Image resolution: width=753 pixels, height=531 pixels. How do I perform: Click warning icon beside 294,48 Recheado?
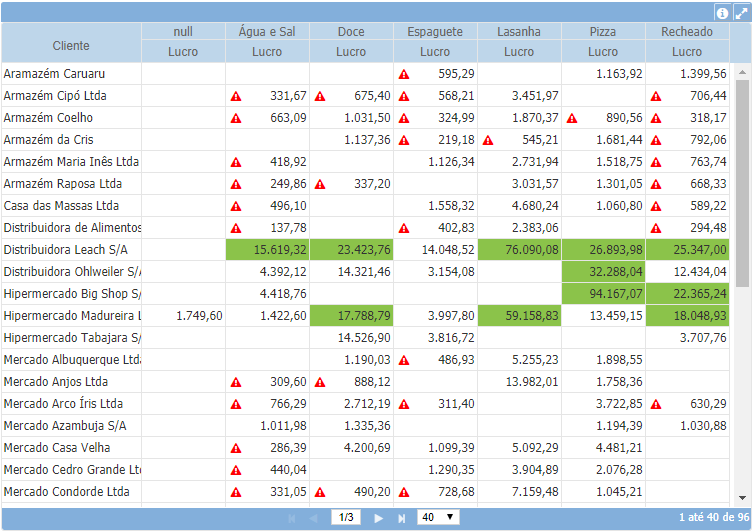coord(656,229)
